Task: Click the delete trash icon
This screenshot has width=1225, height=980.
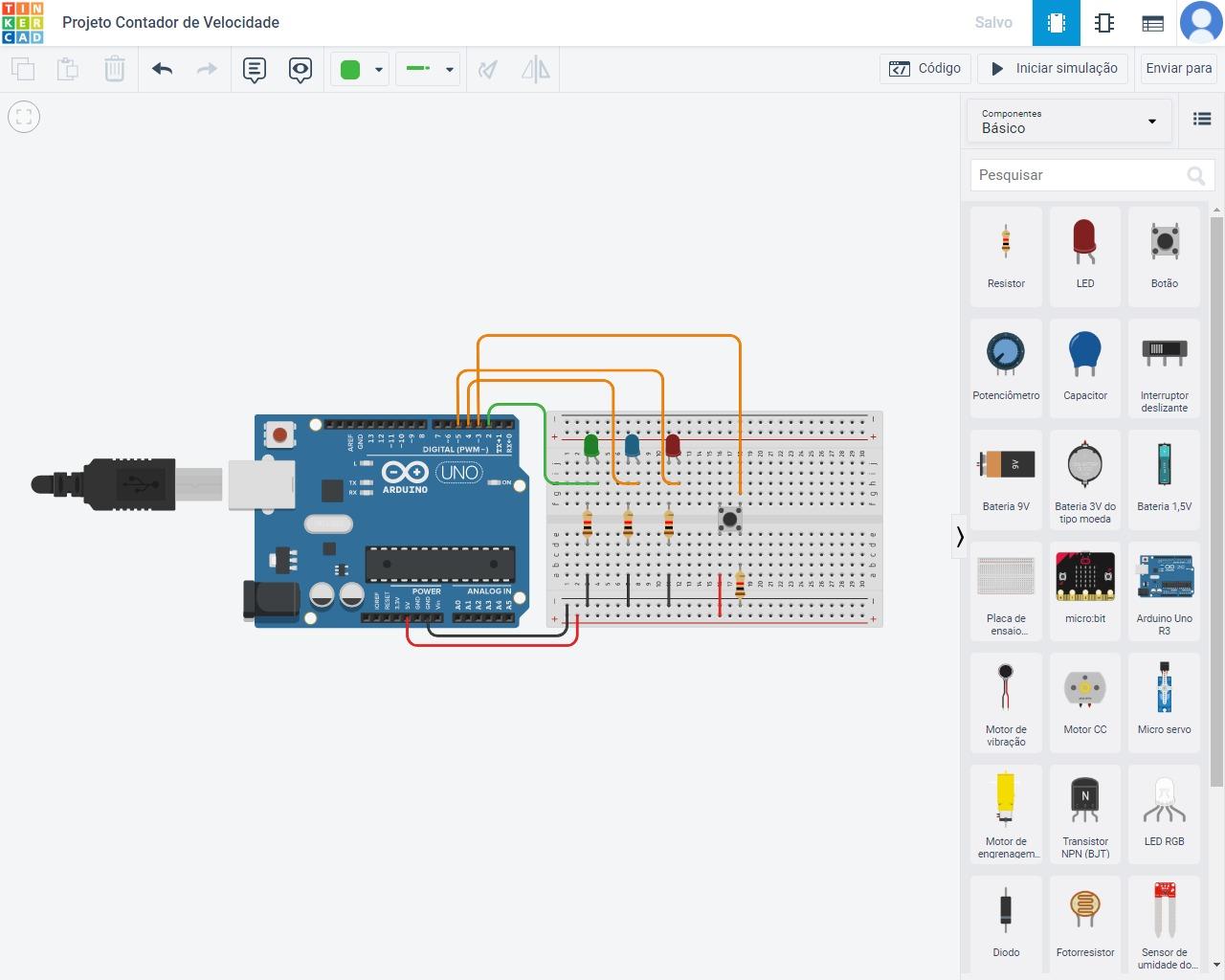Action: [x=114, y=69]
